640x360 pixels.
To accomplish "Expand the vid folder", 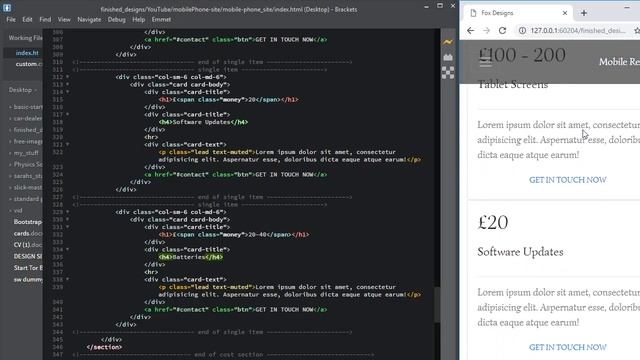I will pyautogui.click(x=16, y=211).
